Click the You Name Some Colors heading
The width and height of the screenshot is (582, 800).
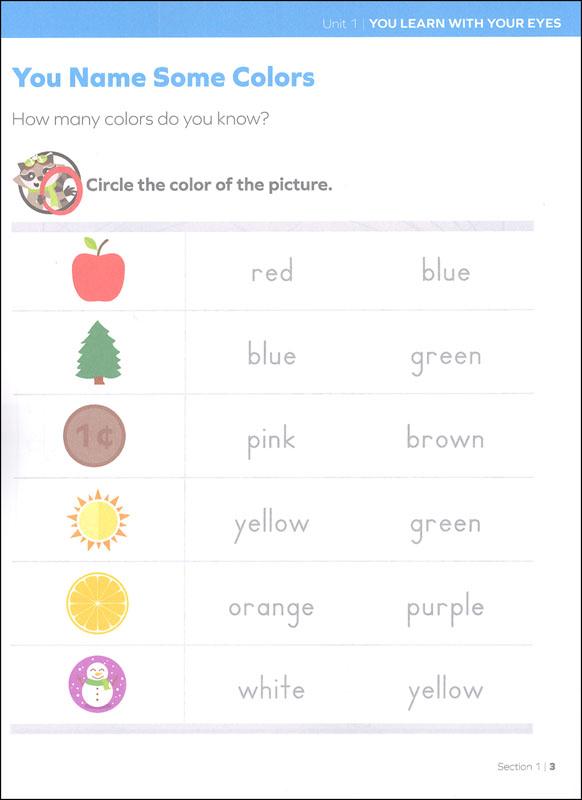pyautogui.click(x=163, y=78)
